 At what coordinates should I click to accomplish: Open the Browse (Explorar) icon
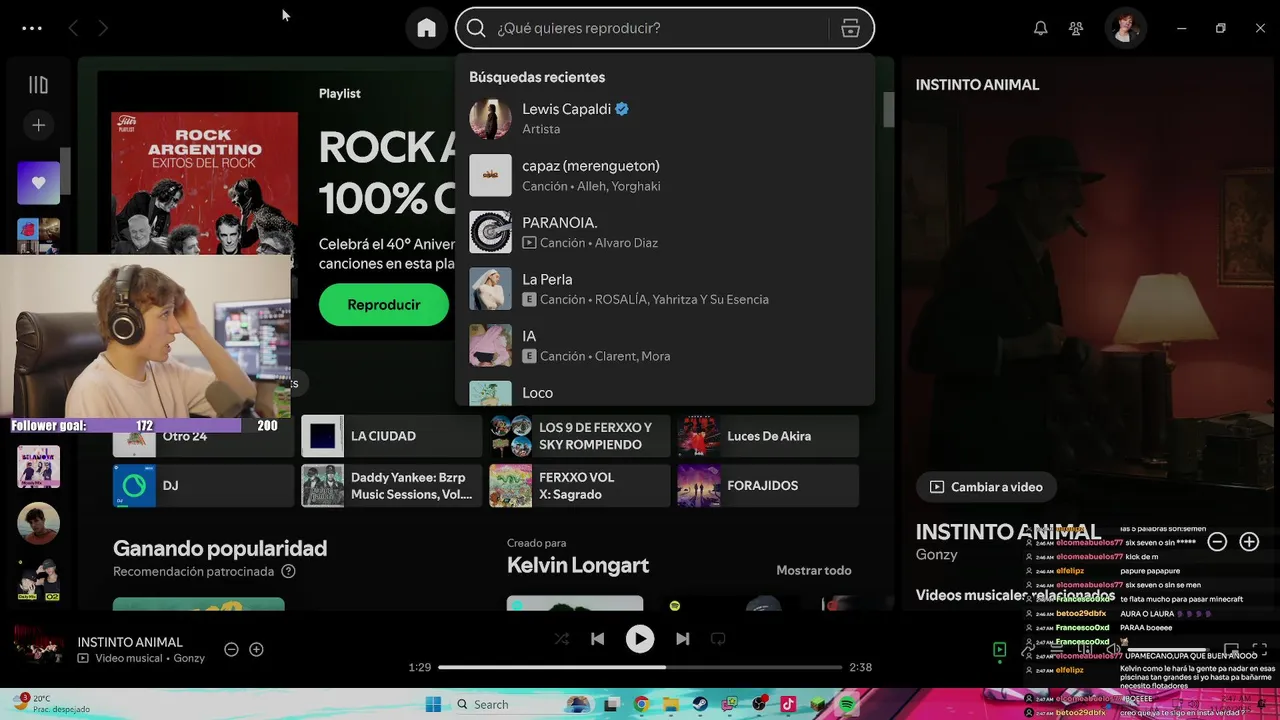point(851,28)
